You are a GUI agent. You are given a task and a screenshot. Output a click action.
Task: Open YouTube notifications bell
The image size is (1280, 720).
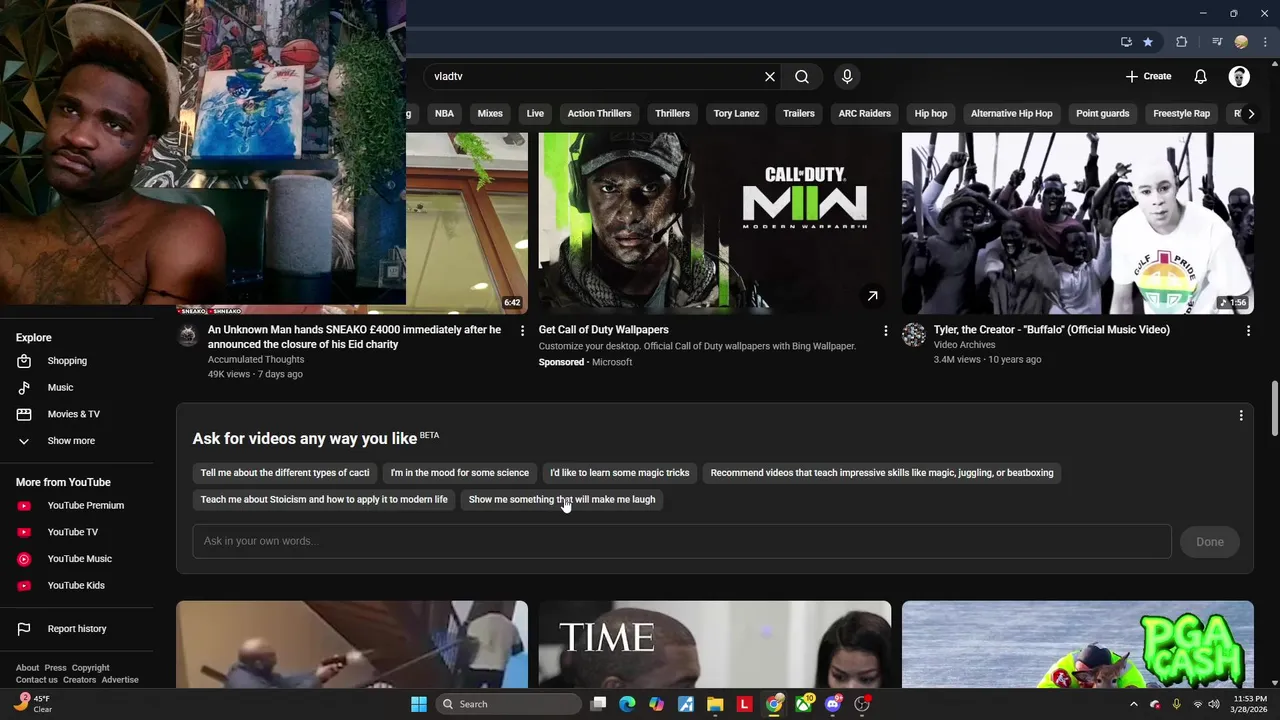point(1200,76)
